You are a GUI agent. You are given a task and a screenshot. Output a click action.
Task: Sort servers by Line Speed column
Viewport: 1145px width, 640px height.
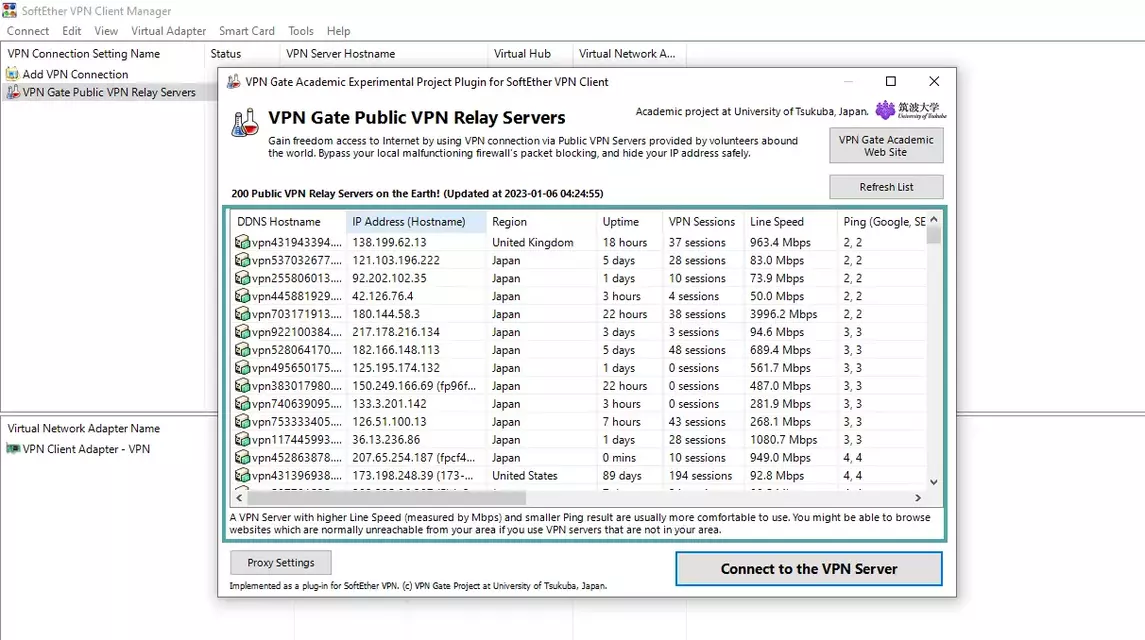pos(790,221)
